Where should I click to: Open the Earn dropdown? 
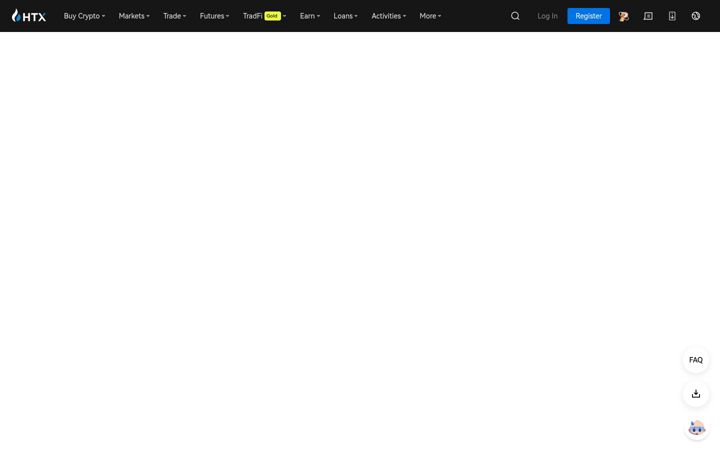(x=310, y=16)
